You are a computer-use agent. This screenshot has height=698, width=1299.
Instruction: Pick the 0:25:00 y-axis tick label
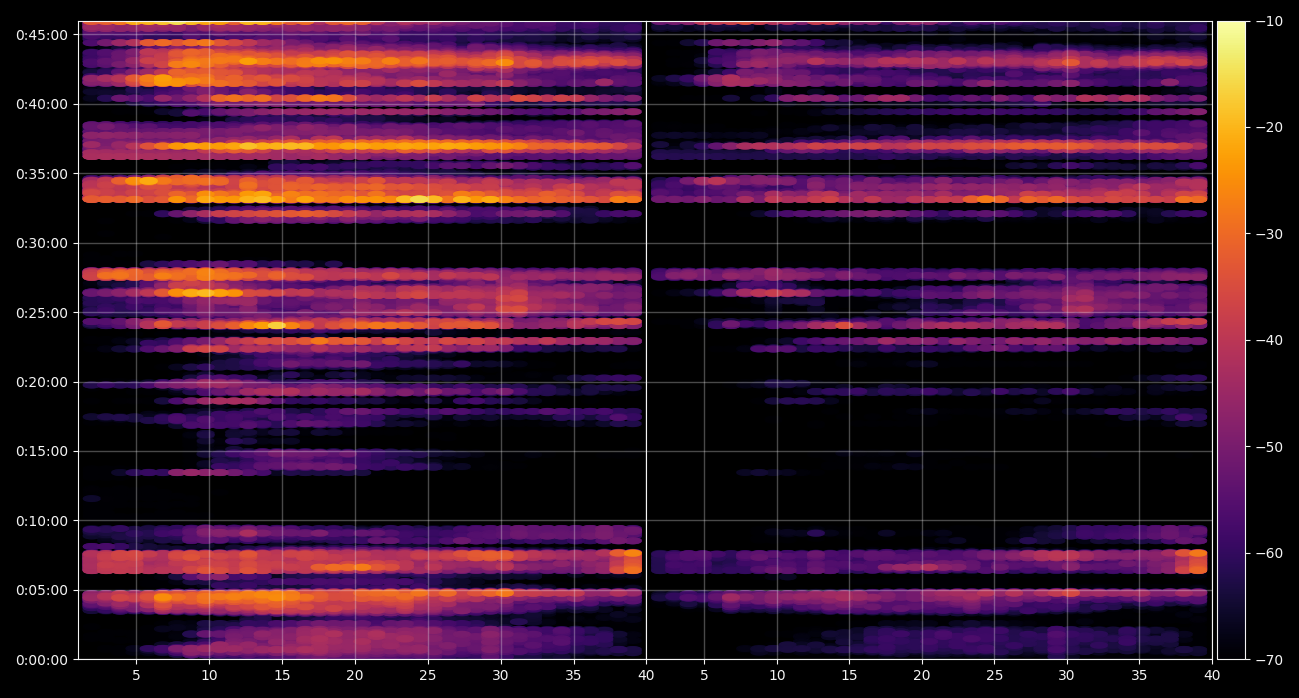[x=42, y=313]
